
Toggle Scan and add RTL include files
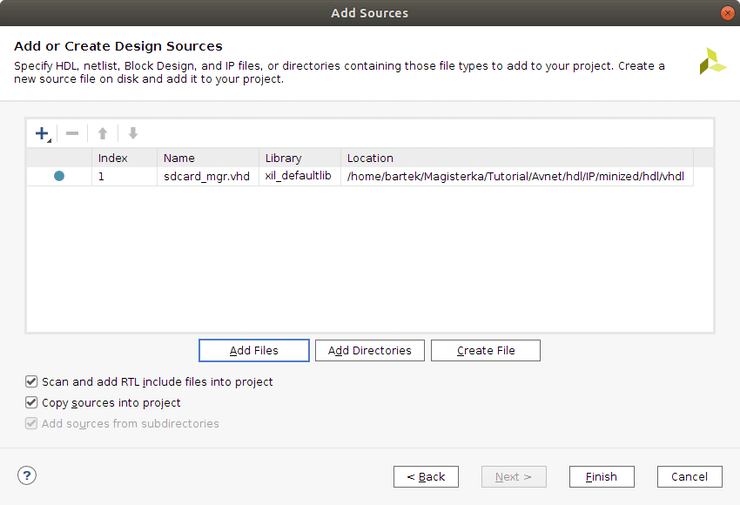coord(31,382)
